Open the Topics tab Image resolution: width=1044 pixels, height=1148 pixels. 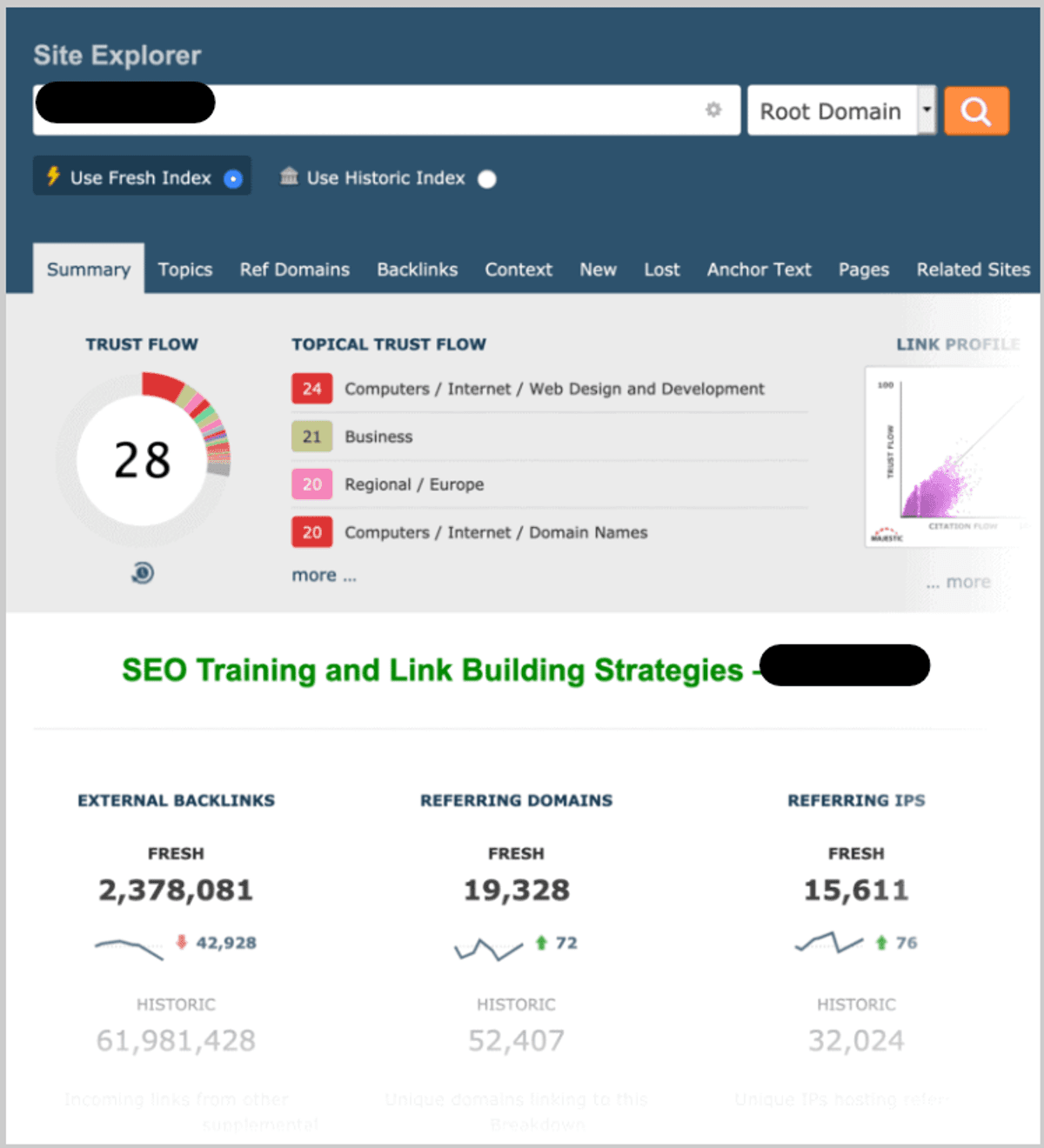pos(185,269)
